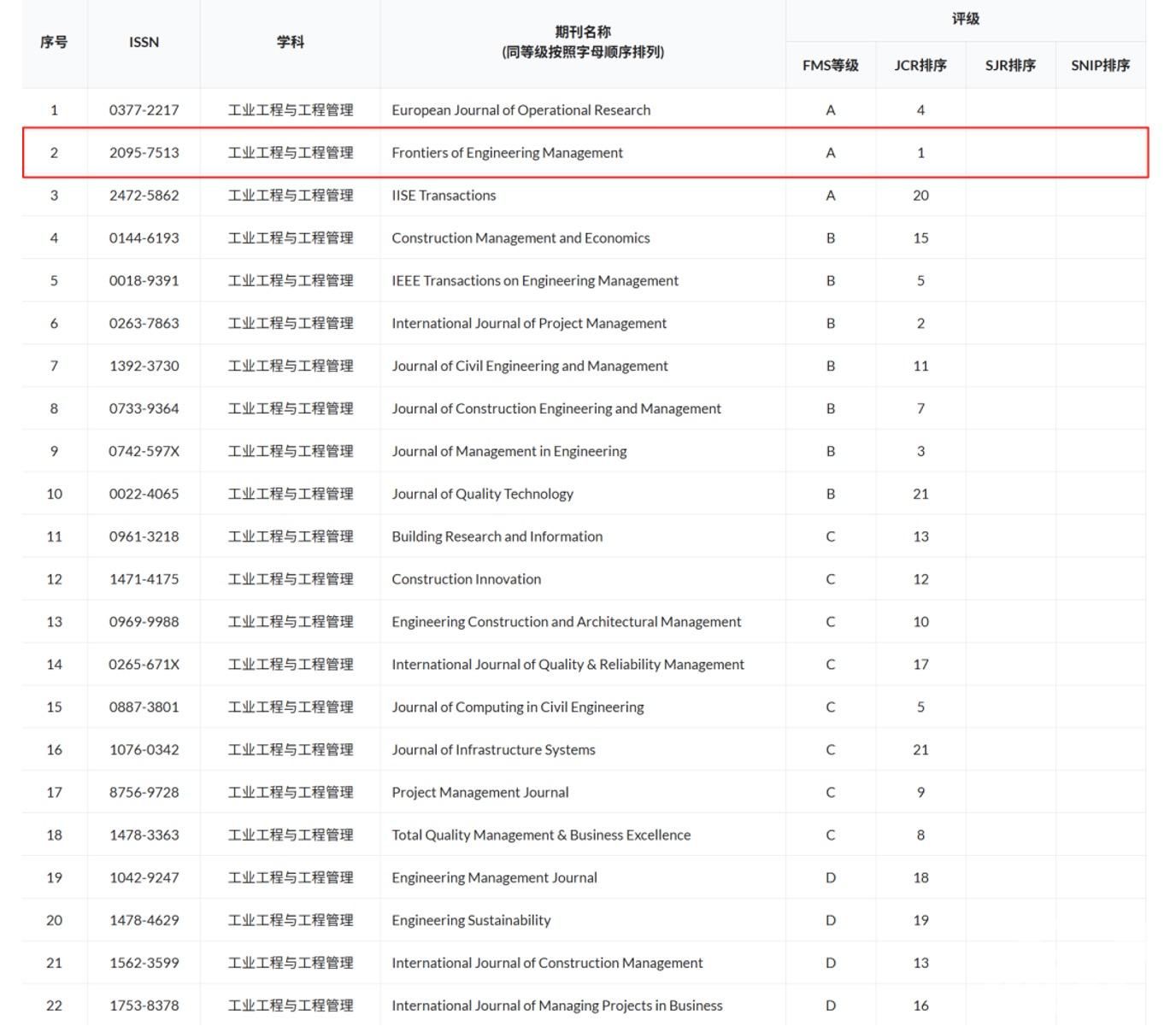Click Construction Innovation journal title
The width and height of the screenshot is (1176, 1032).
(466, 579)
